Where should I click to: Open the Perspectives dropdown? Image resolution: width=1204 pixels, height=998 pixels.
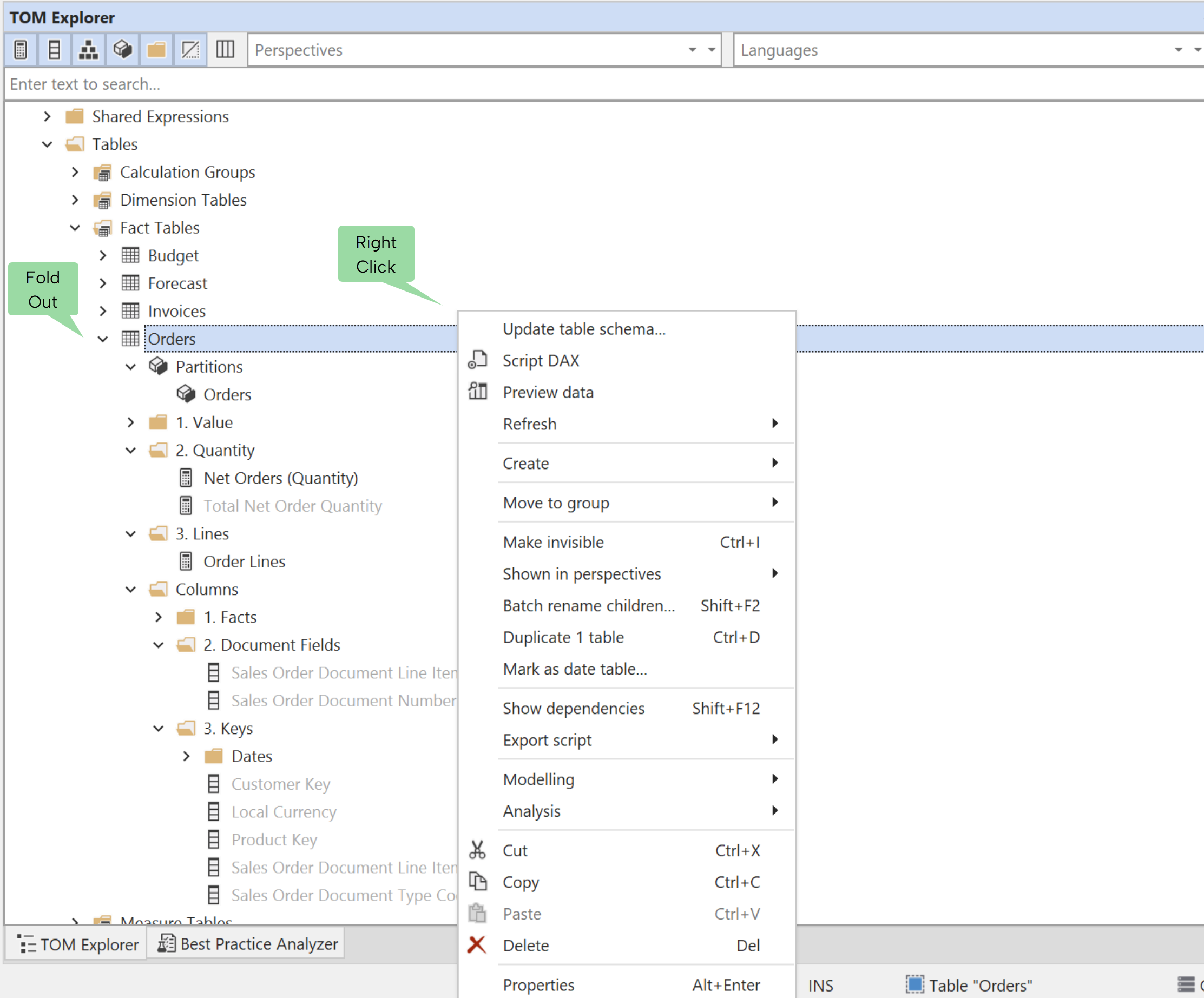click(x=711, y=50)
